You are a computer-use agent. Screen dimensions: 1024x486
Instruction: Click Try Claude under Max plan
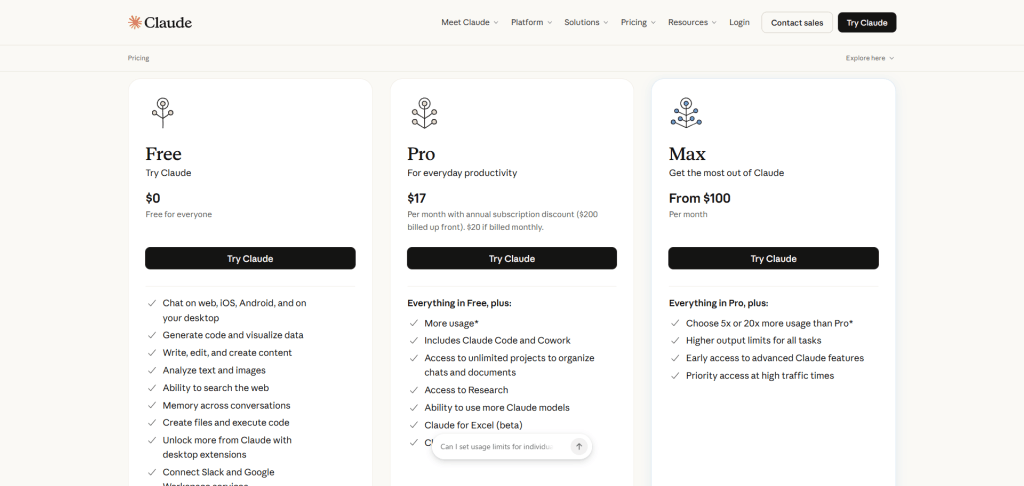[773, 258]
